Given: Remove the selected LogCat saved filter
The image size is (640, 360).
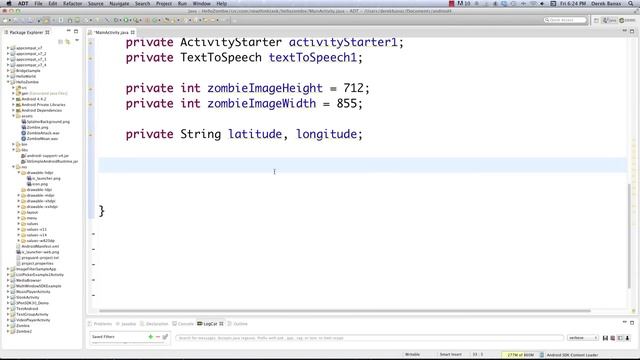Looking at the screenshot, I should (x=158, y=337).
